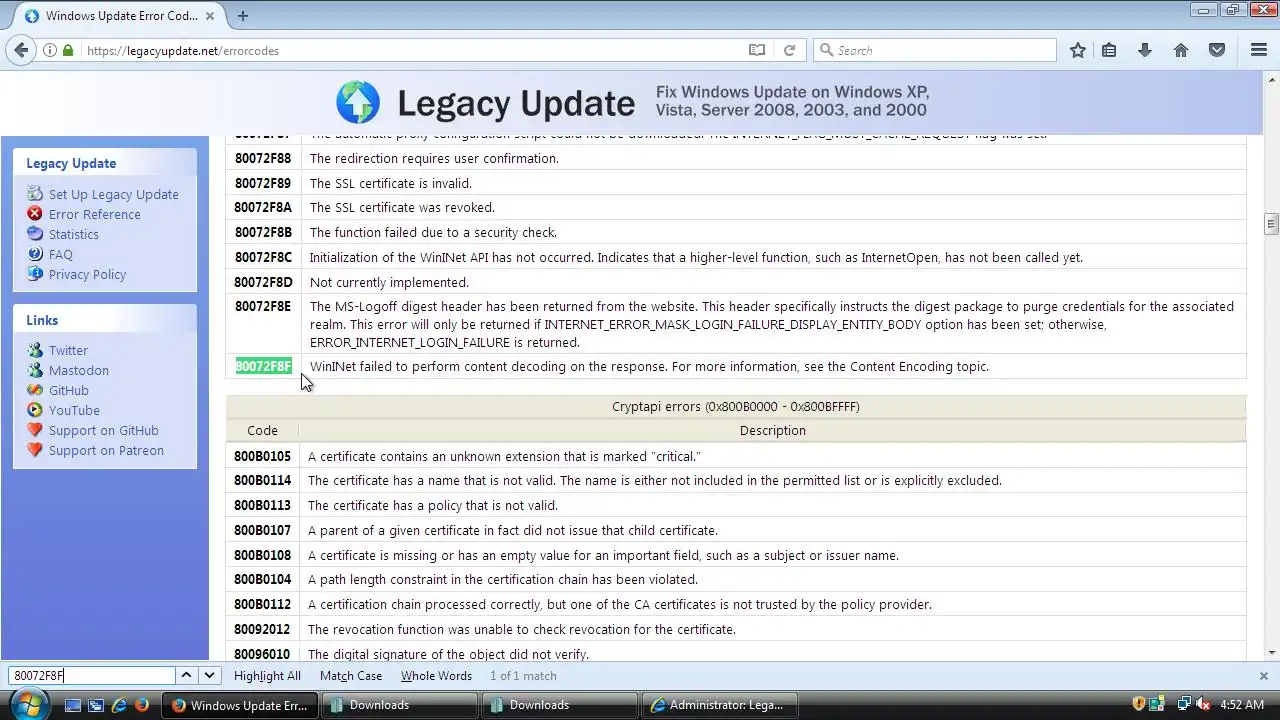1280x720 pixels.
Task: Go to Firefox home page icon
Action: 1181,50
